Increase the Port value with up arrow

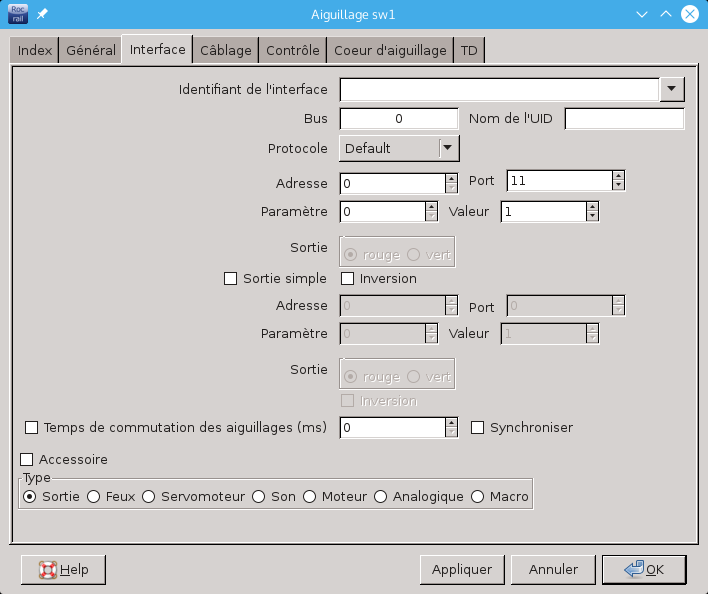click(619, 176)
